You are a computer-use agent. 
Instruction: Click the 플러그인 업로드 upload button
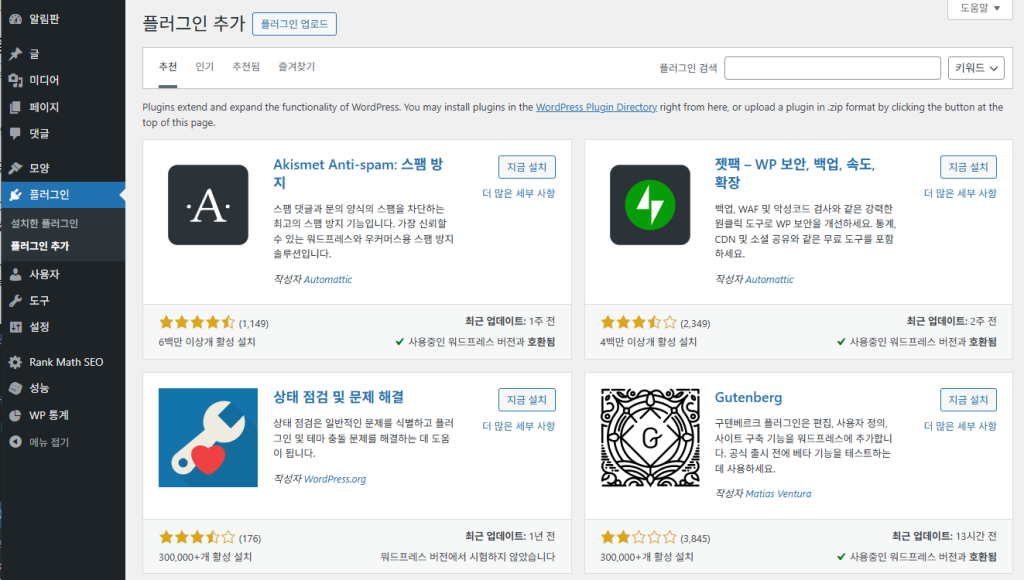[294, 24]
